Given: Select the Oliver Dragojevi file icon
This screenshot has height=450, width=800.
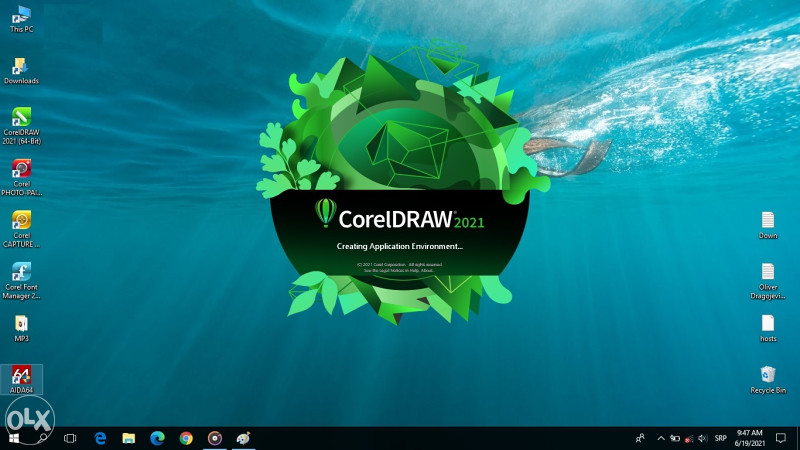Looking at the screenshot, I should [x=768, y=281].
